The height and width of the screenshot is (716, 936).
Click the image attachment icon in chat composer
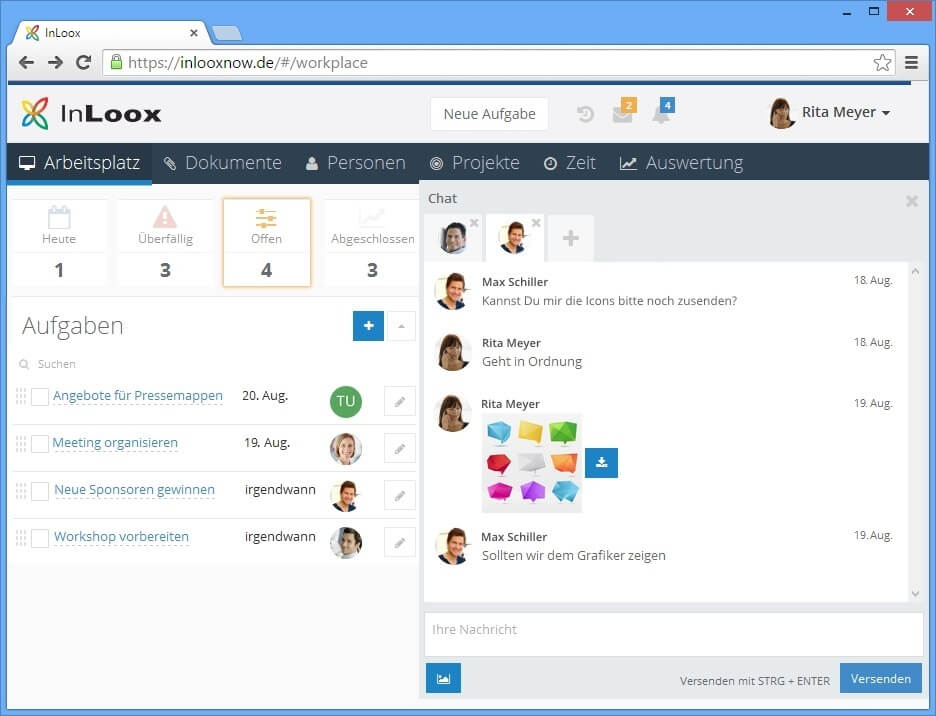tap(443, 677)
